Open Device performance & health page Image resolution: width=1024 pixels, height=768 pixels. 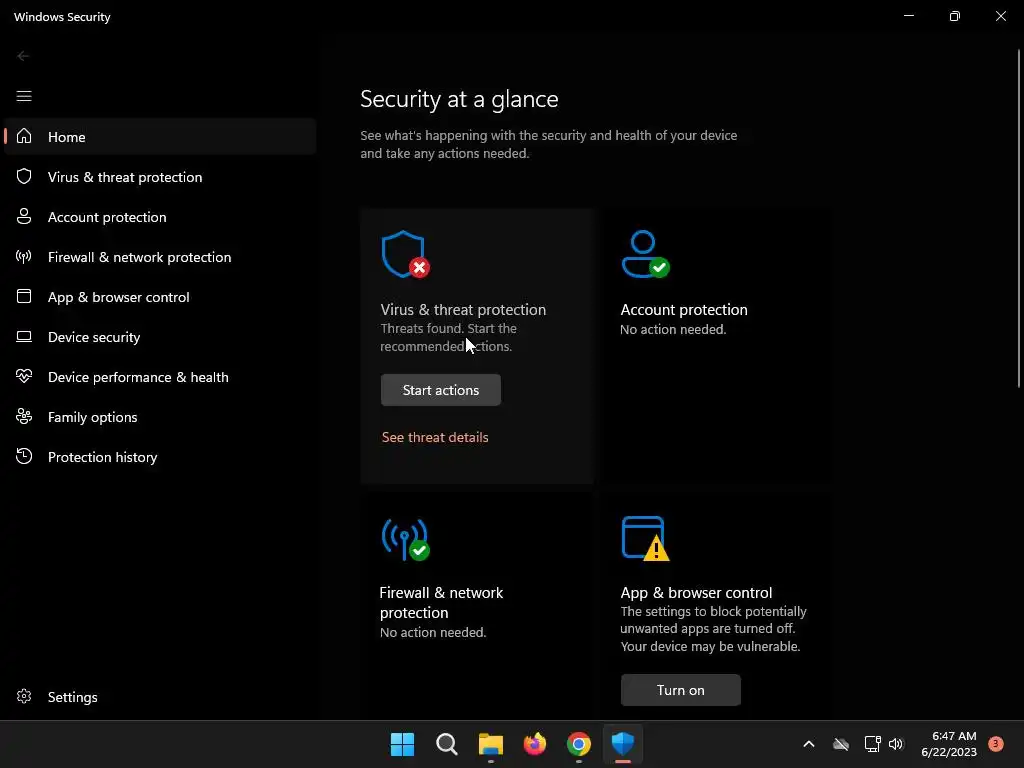(x=160, y=377)
